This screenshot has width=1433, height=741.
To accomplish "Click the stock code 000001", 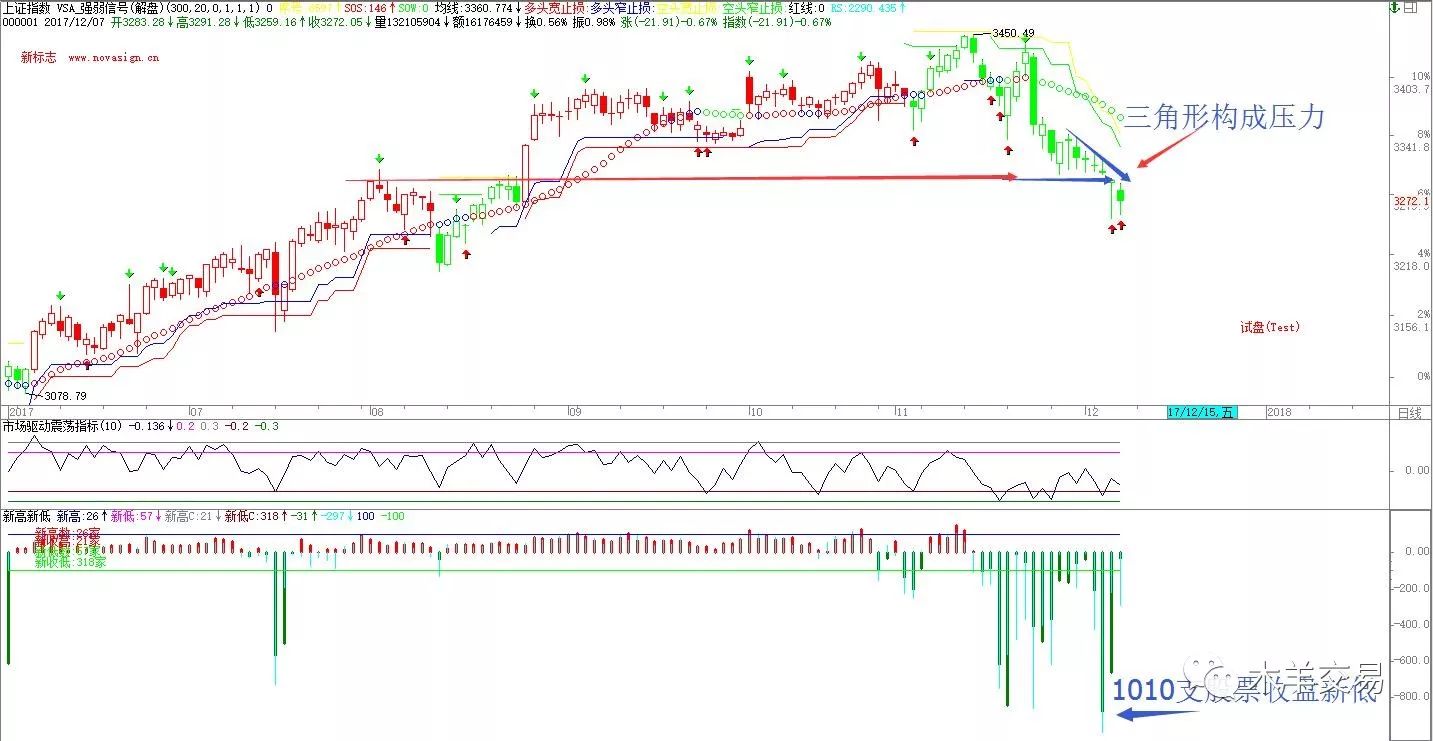I will tap(21, 21).
